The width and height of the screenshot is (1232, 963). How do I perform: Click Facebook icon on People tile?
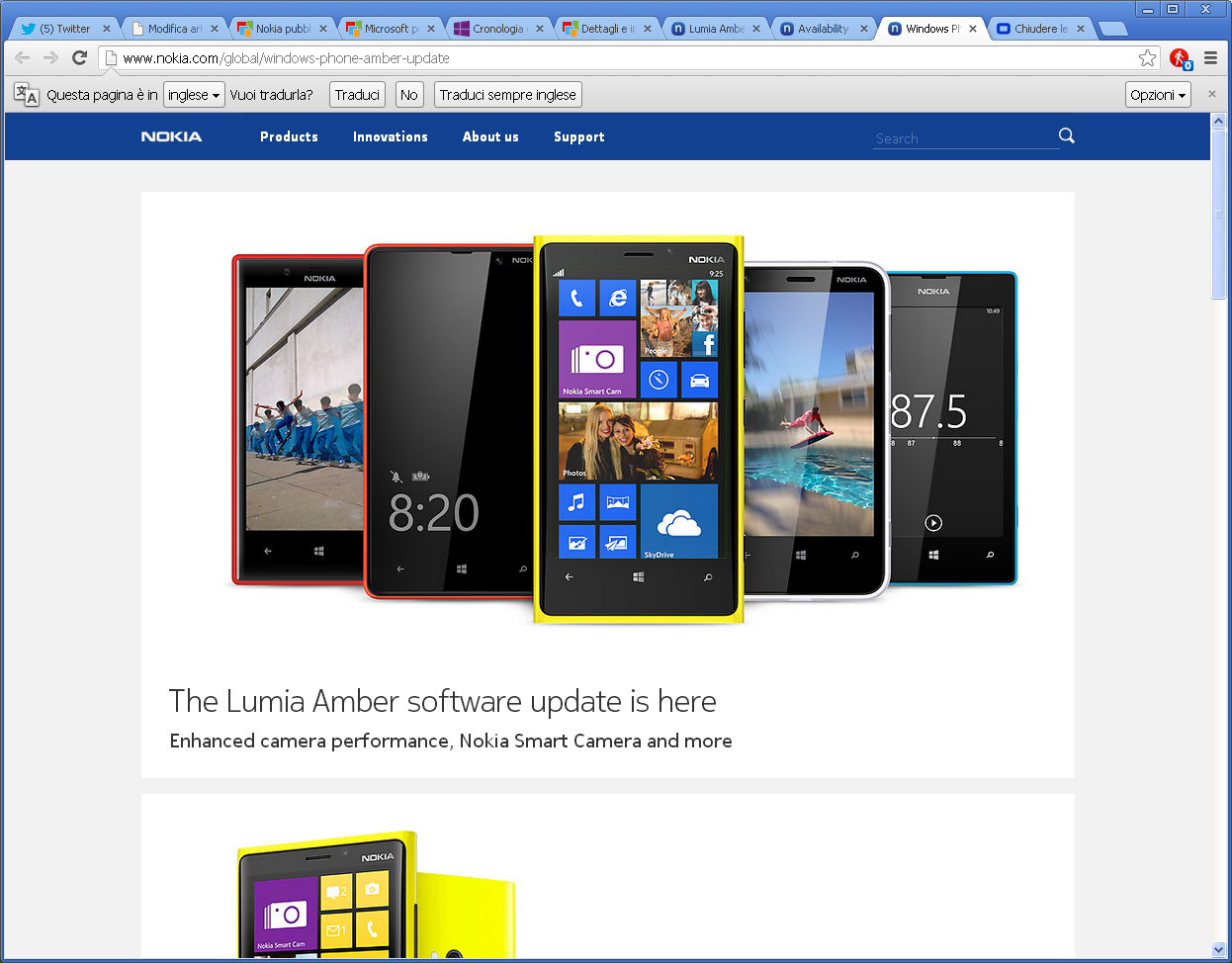pyautogui.click(x=705, y=344)
